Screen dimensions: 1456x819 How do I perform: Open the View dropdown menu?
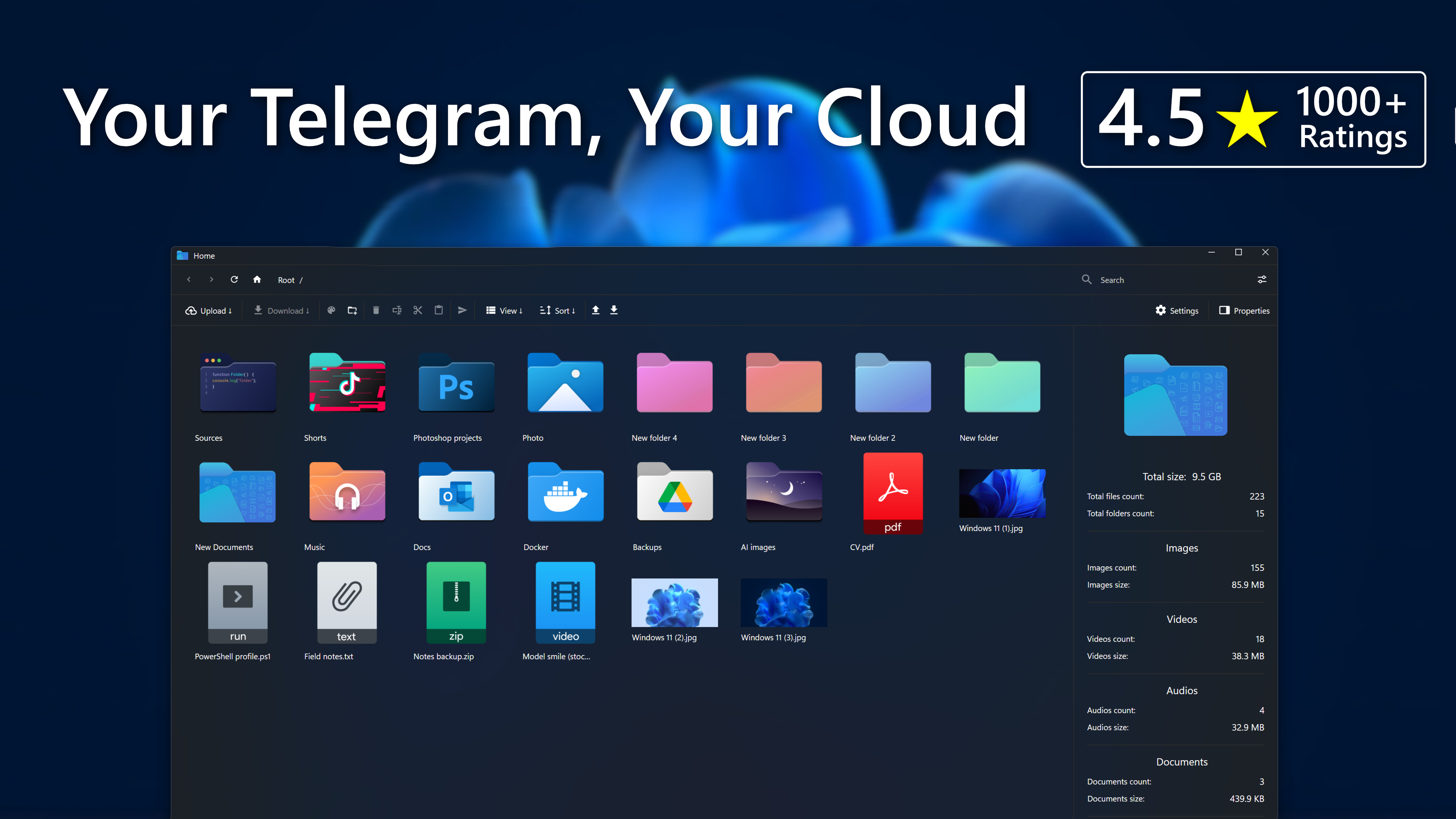coord(504,310)
